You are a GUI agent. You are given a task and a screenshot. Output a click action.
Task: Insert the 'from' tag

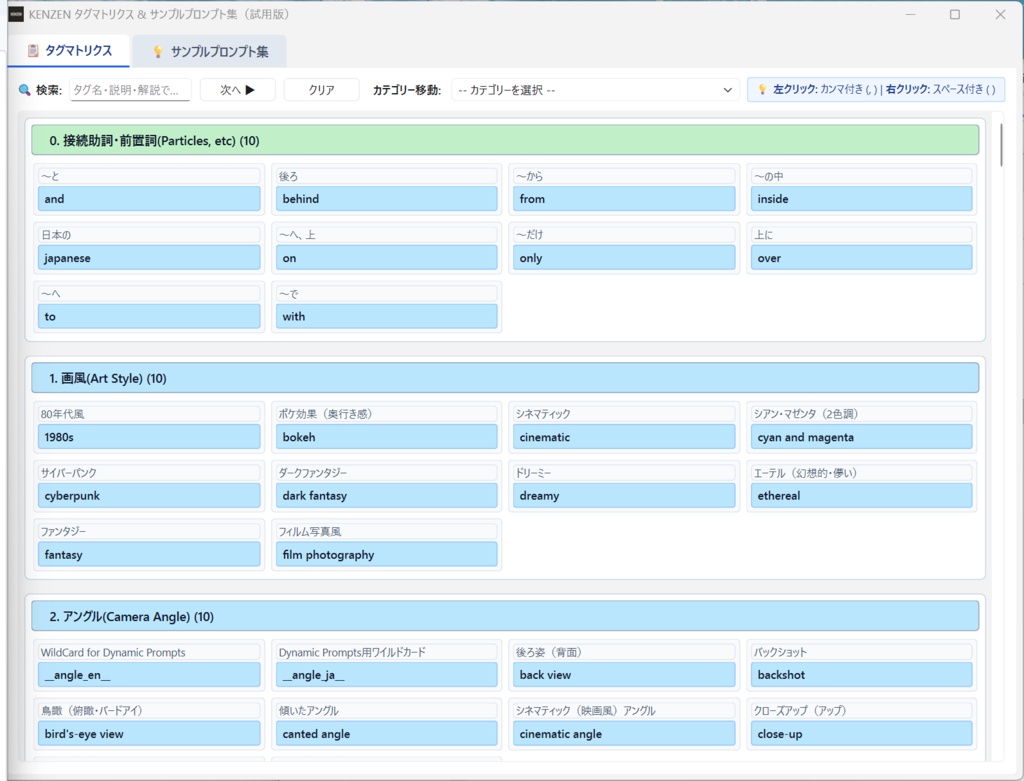[x=624, y=199]
